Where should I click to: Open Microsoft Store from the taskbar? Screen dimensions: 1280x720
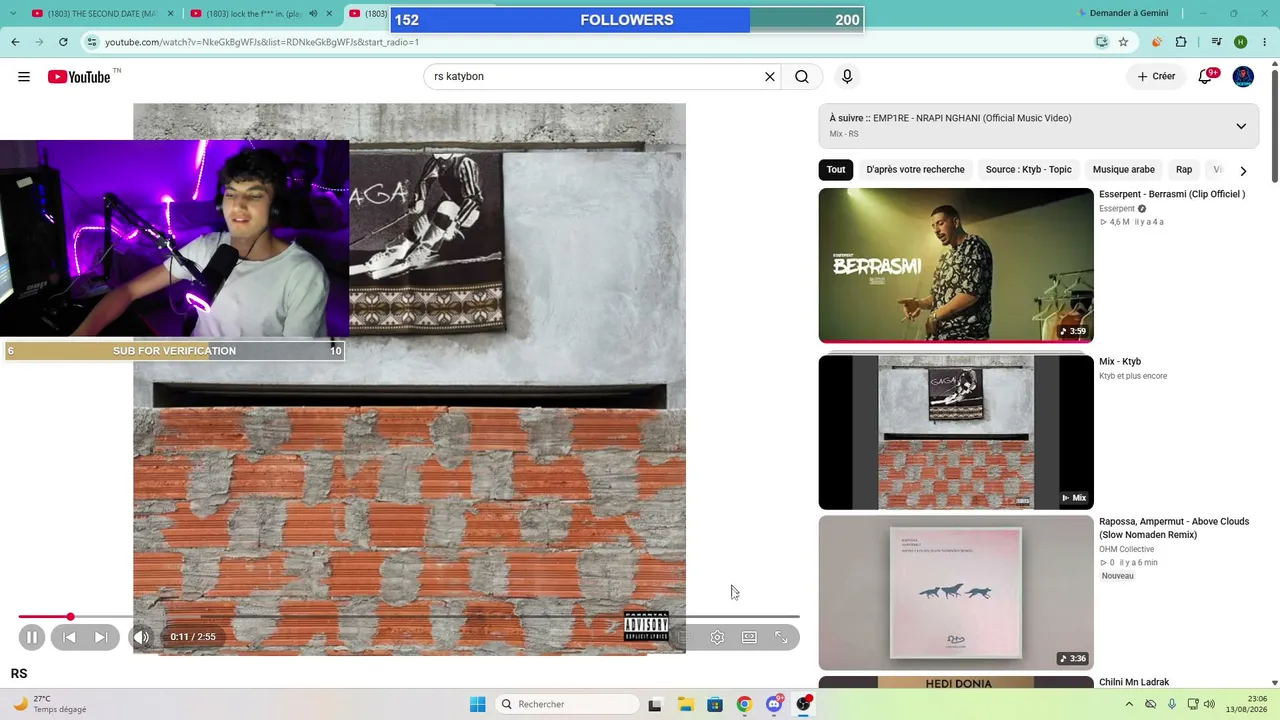coord(715,704)
